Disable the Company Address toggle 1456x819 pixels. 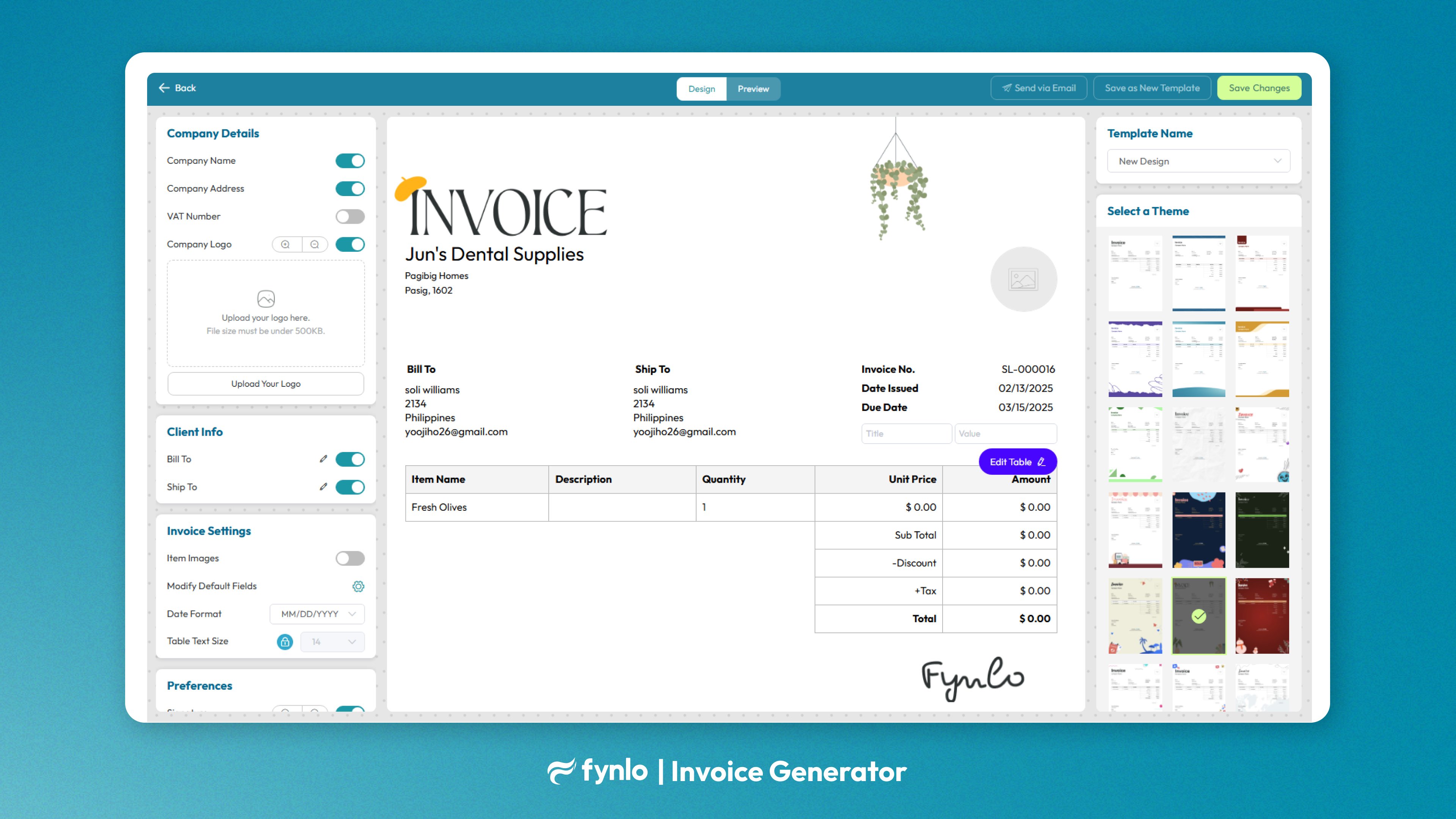click(x=350, y=189)
